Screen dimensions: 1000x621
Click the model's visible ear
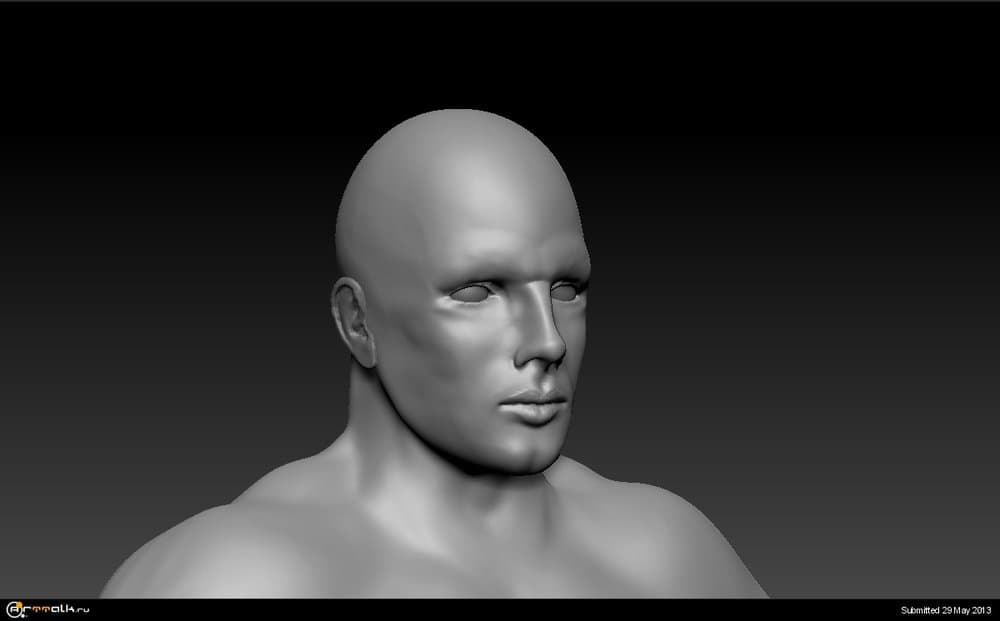[x=354, y=320]
